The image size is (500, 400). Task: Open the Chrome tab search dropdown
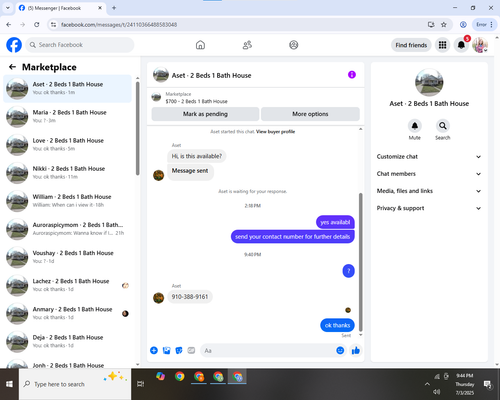pyautogui.click(x=8, y=8)
